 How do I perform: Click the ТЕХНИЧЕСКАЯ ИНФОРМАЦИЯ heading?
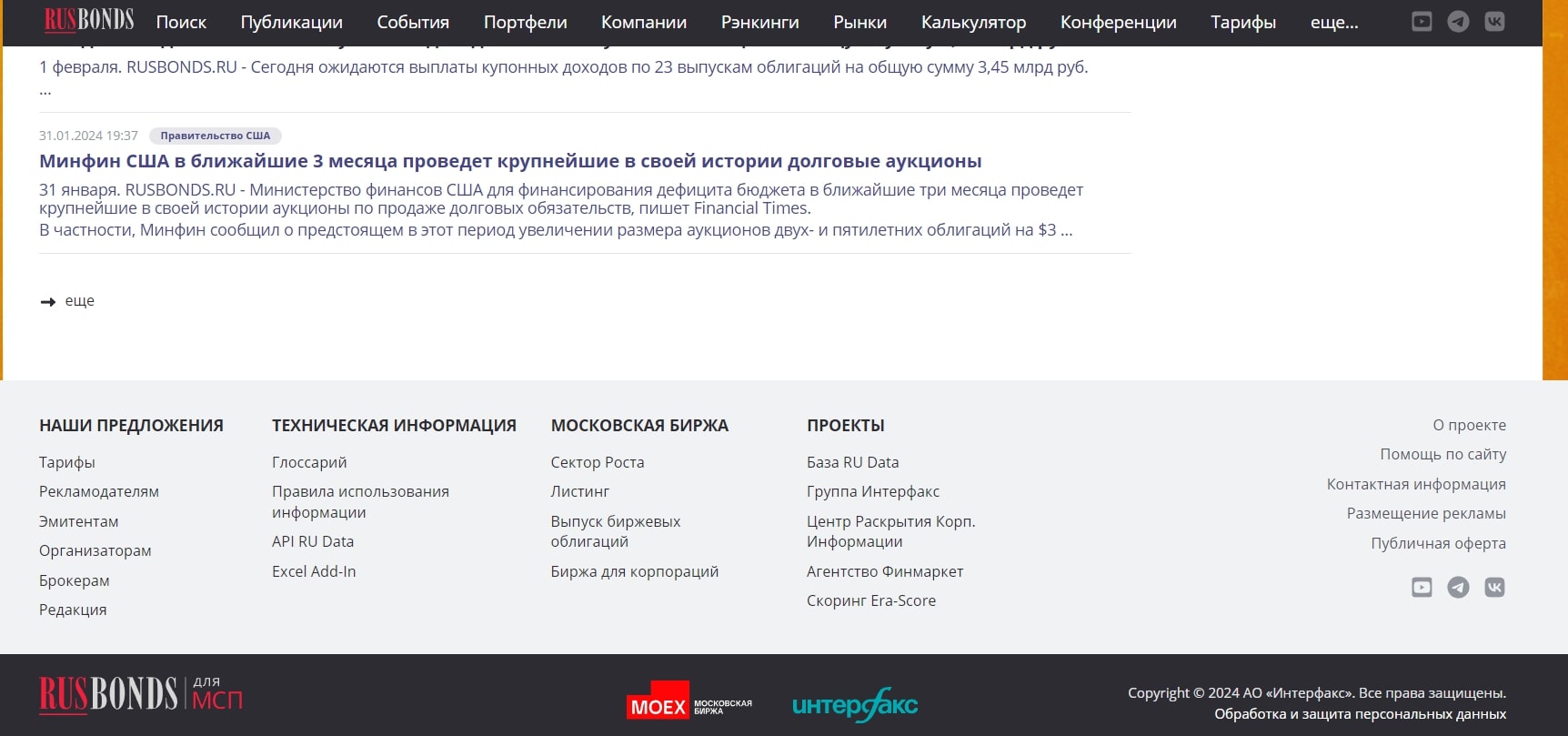pos(394,425)
